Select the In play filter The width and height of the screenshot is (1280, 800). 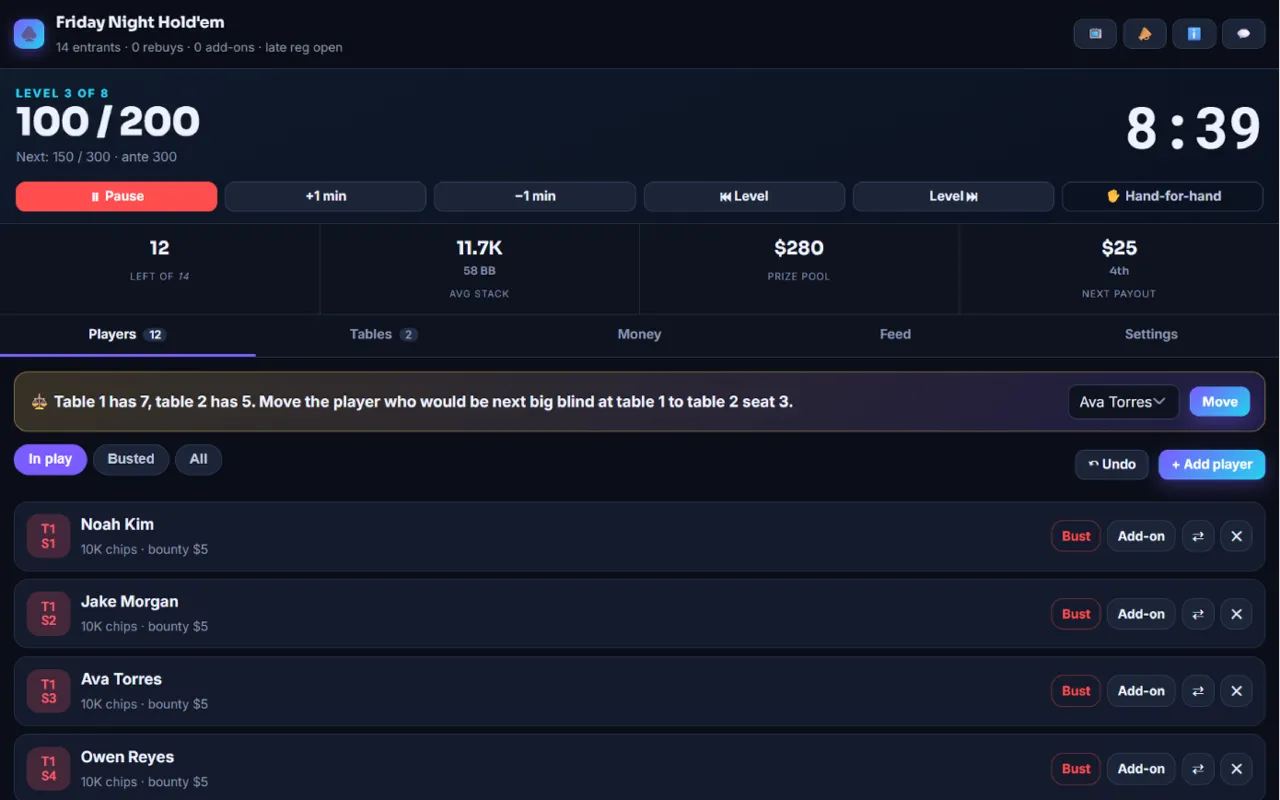pos(50,459)
